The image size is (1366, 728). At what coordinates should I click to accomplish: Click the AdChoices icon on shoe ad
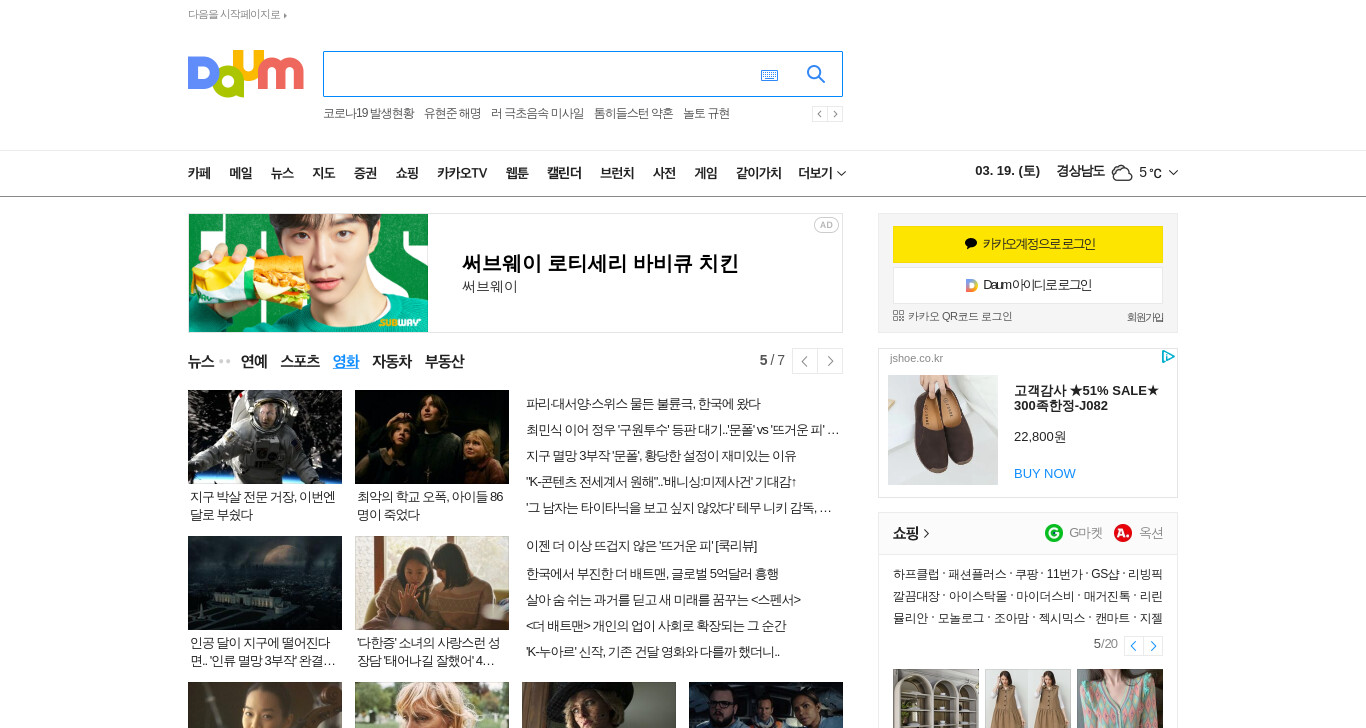point(1167,357)
